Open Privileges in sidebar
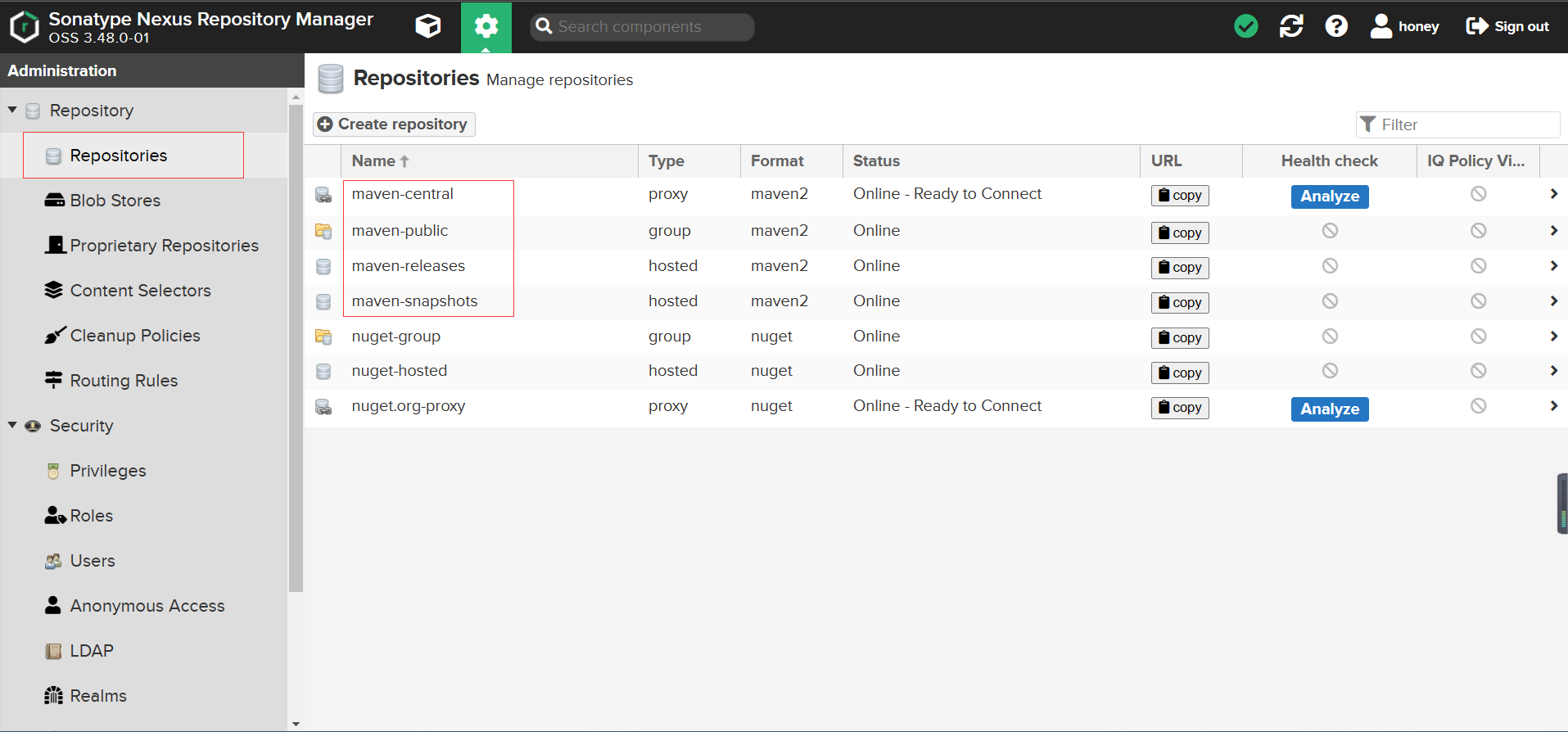The height and width of the screenshot is (732, 1568). pyautogui.click(x=107, y=471)
